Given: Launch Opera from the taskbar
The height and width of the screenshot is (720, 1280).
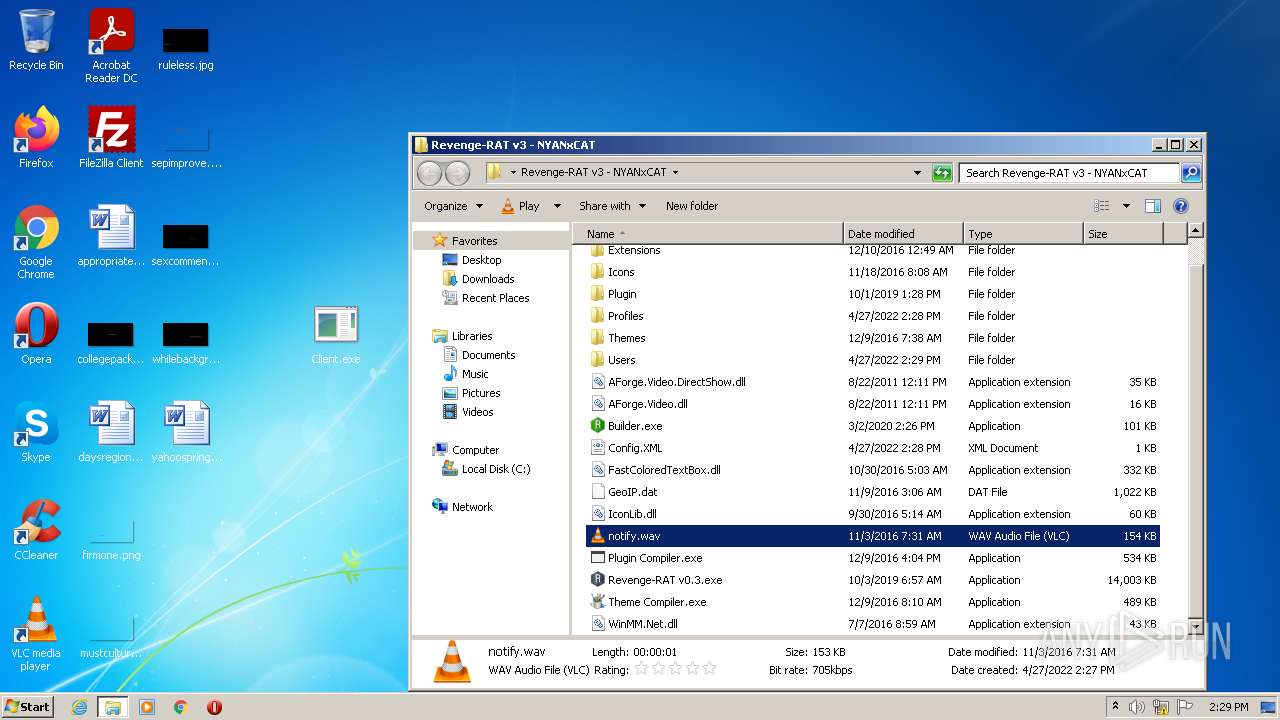Looking at the screenshot, I should point(214,707).
